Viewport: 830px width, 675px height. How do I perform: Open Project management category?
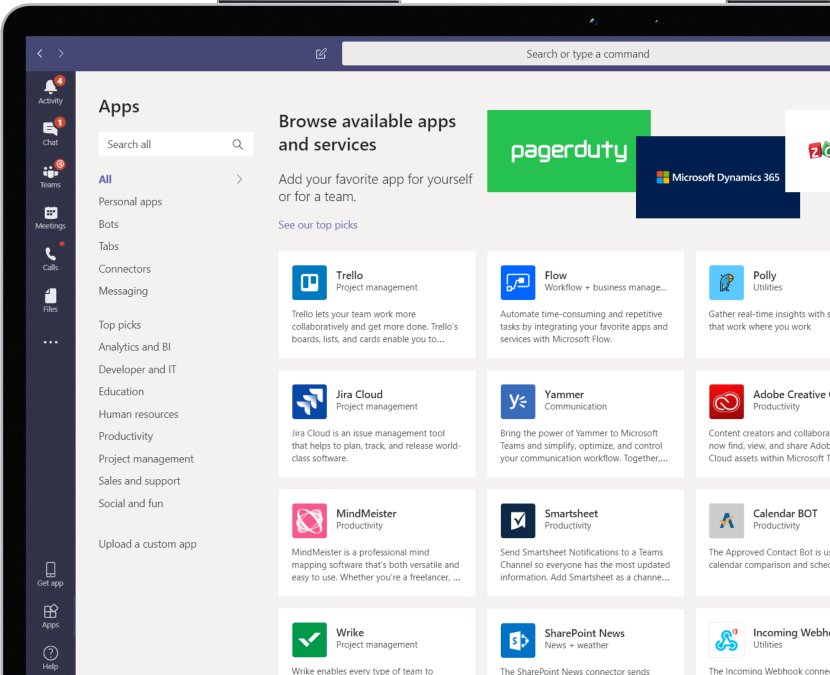pyautogui.click(x=146, y=459)
